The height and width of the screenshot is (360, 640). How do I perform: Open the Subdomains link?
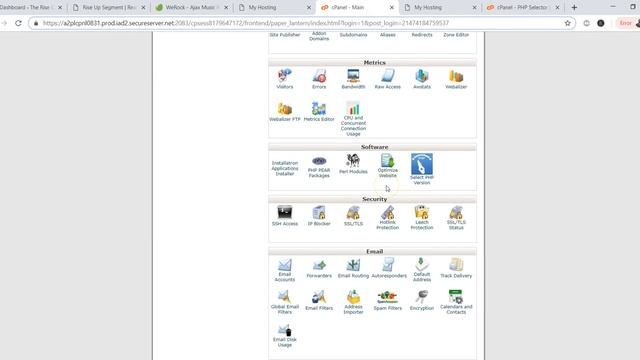tap(353, 35)
